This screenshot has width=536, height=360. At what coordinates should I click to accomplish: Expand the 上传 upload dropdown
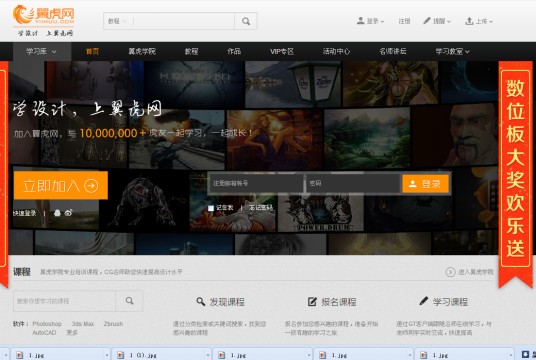pyautogui.click(x=479, y=21)
